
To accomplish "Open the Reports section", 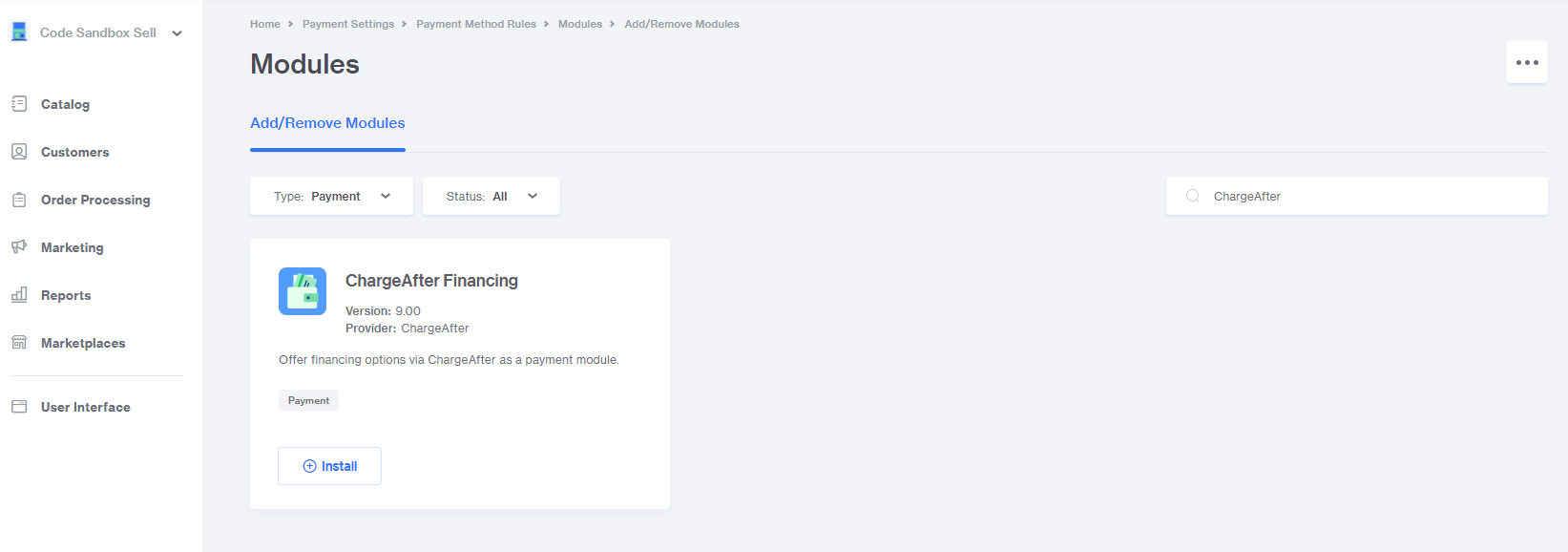I will (x=66, y=295).
